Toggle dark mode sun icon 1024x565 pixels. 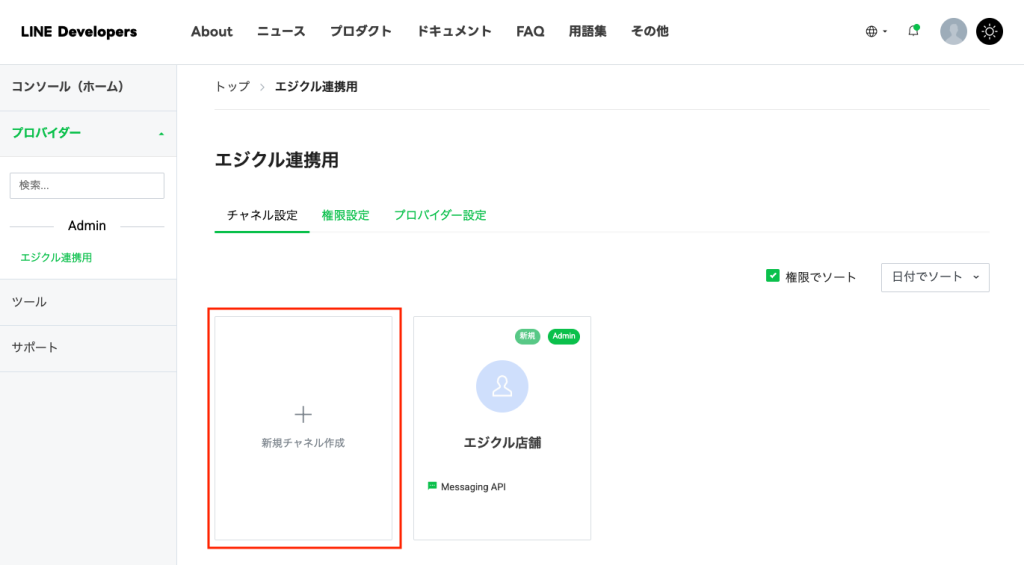(989, 31)
